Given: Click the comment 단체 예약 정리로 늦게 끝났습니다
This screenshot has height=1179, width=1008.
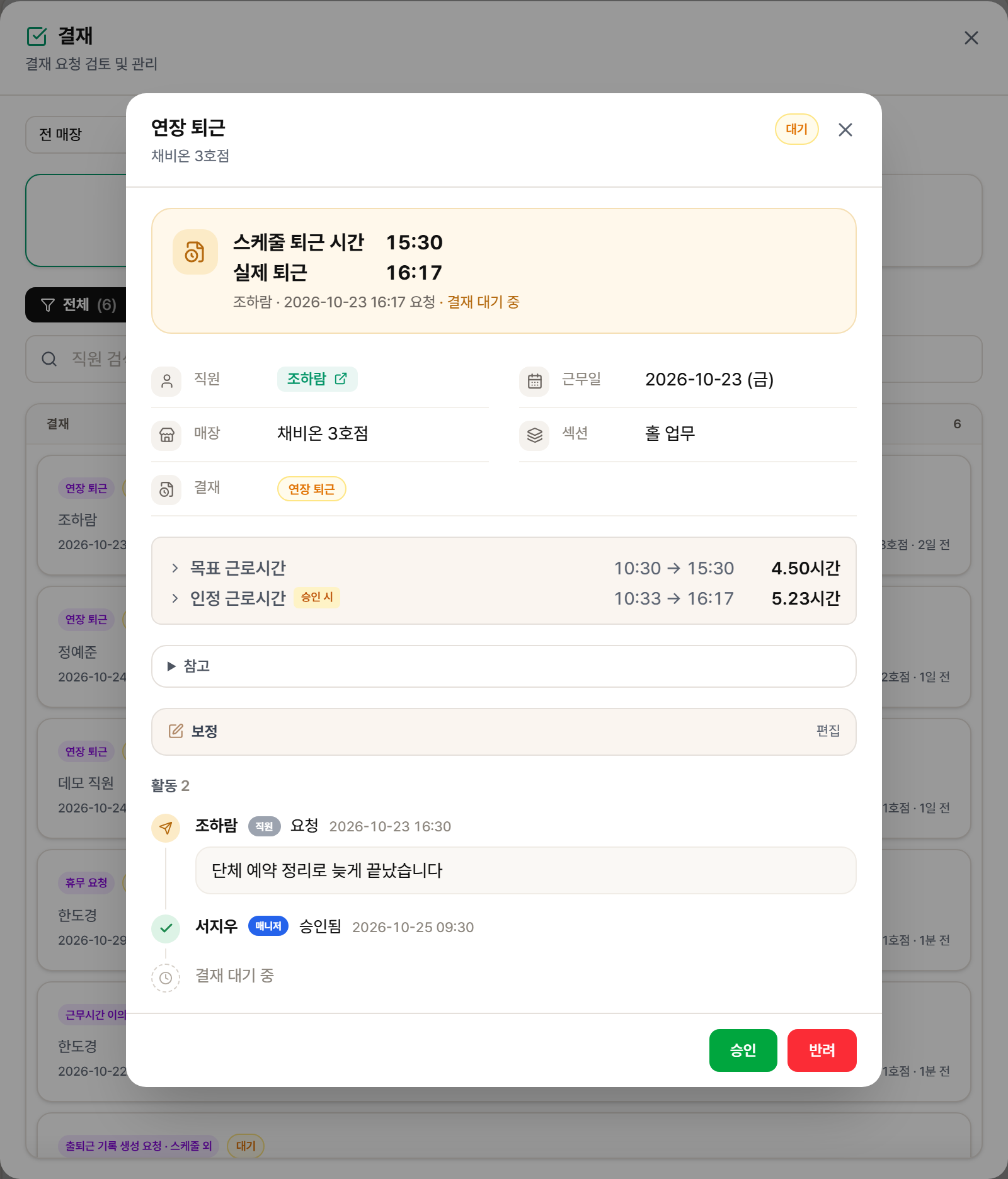Looking at the screenshot, I should tap(525, 870).
